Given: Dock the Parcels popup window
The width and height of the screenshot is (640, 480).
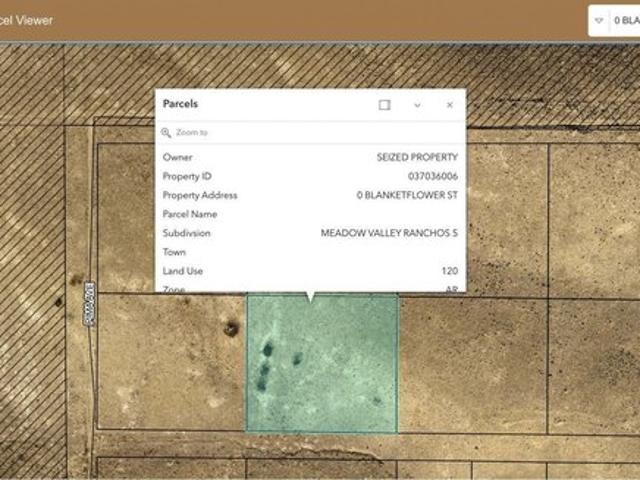Looking at the screenshot, I should click(x=384, y=105).
